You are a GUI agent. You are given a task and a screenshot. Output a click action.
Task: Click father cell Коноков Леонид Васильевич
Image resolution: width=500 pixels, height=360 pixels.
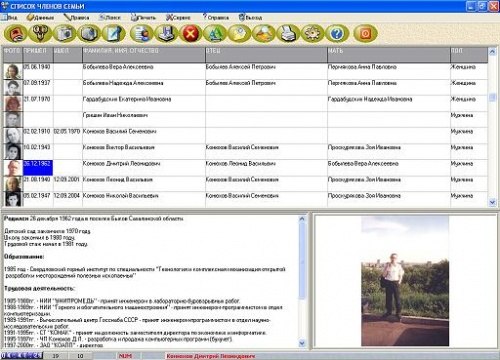coord(266,168)
